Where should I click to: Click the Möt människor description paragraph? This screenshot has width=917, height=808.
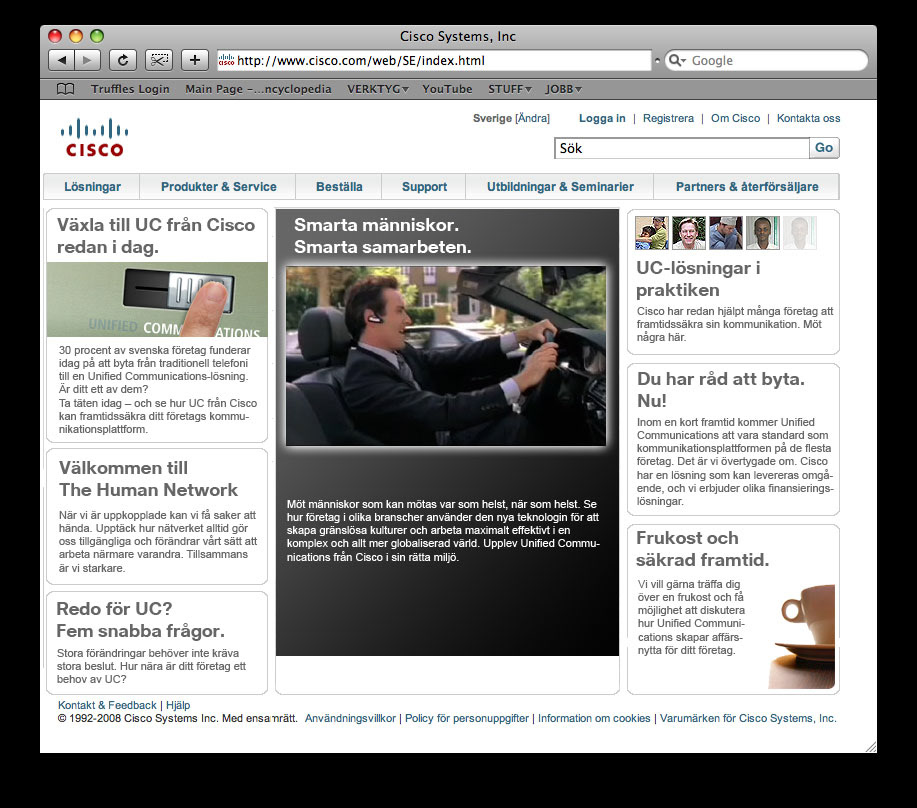tap(443, 530)
